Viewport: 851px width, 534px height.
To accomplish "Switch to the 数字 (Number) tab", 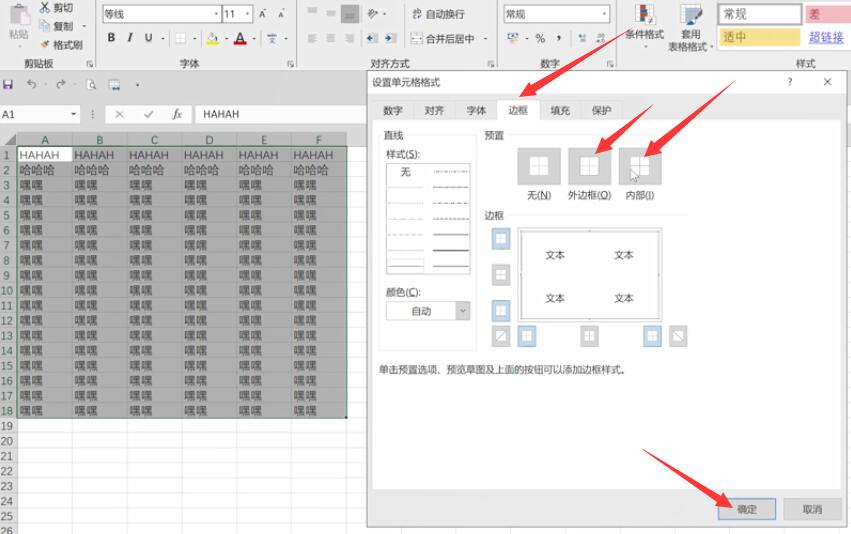I will tap(392, 111).
